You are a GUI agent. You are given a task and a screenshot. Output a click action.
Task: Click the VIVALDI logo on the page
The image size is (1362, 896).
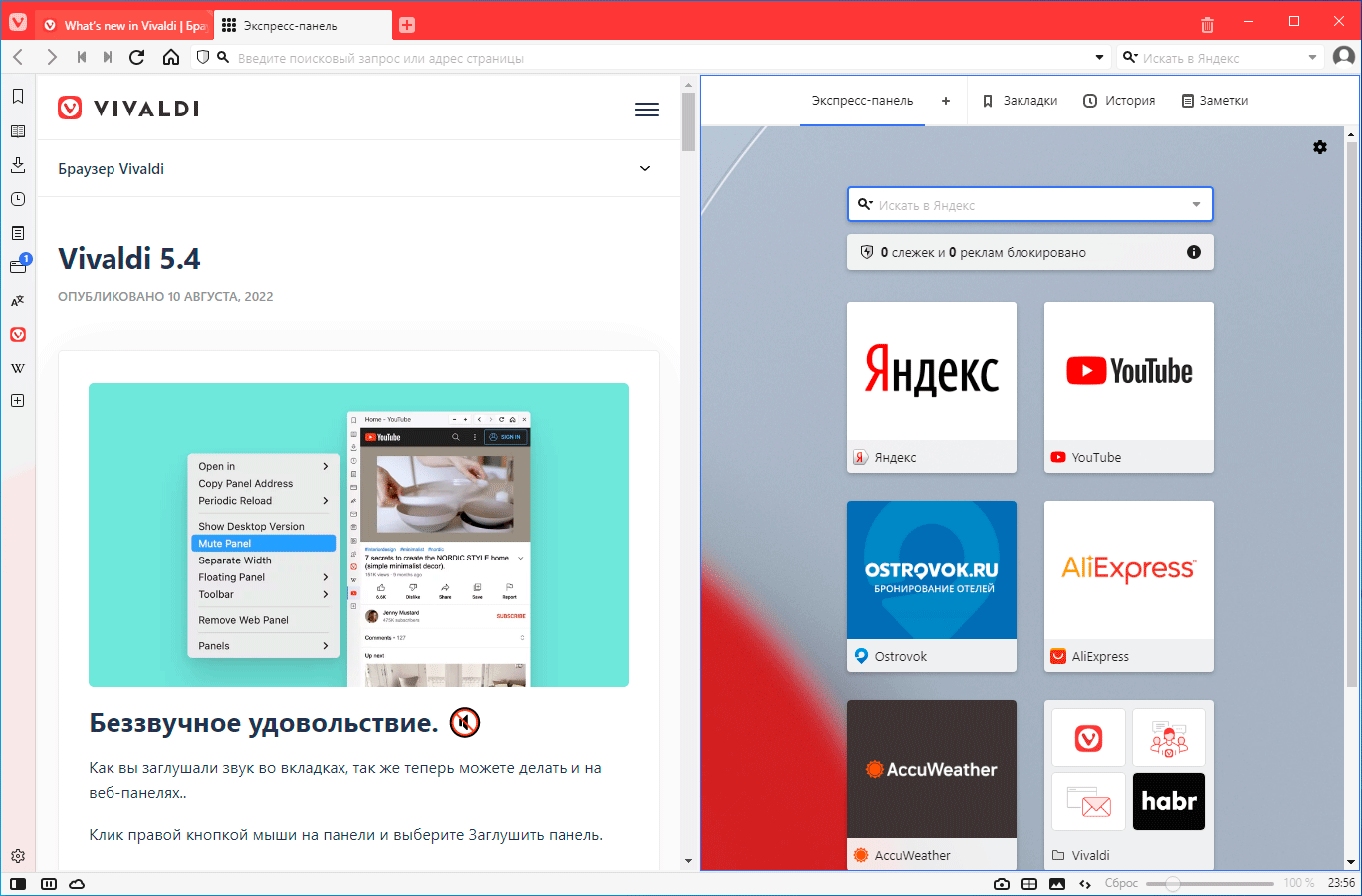click(x=128, y=109)
